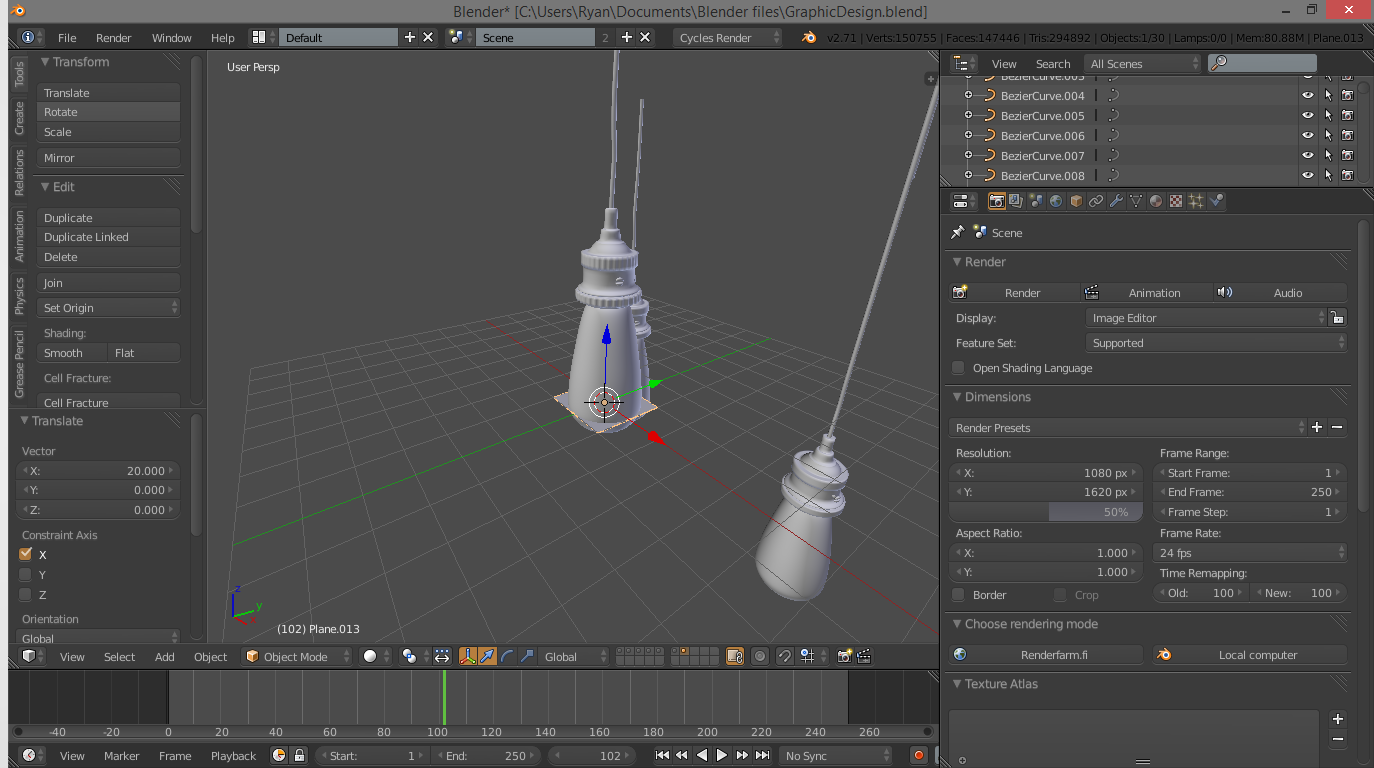Click the Duplicate Linked button

point(109,237)
